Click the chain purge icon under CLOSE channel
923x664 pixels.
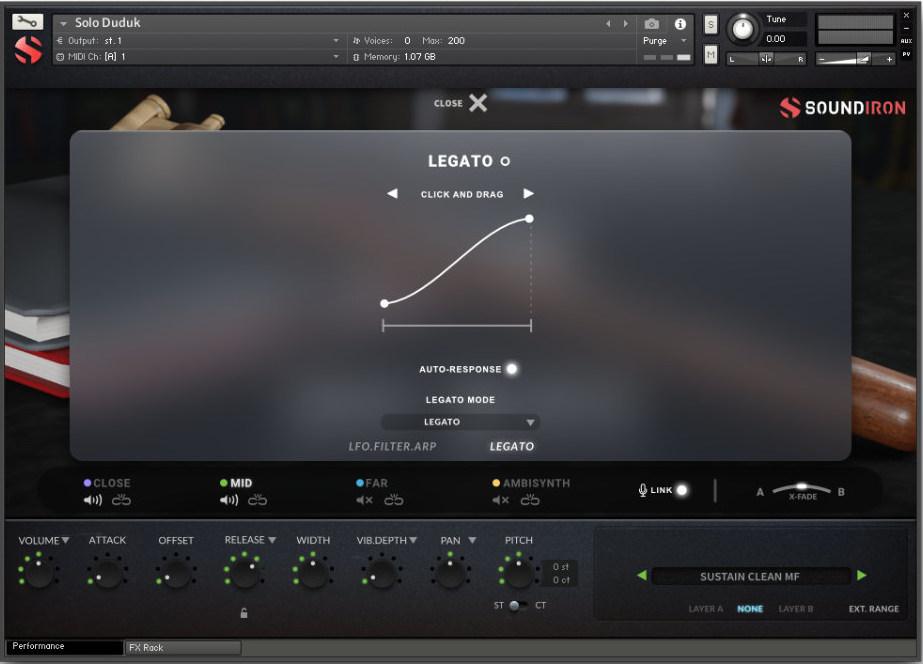[121, 498]
